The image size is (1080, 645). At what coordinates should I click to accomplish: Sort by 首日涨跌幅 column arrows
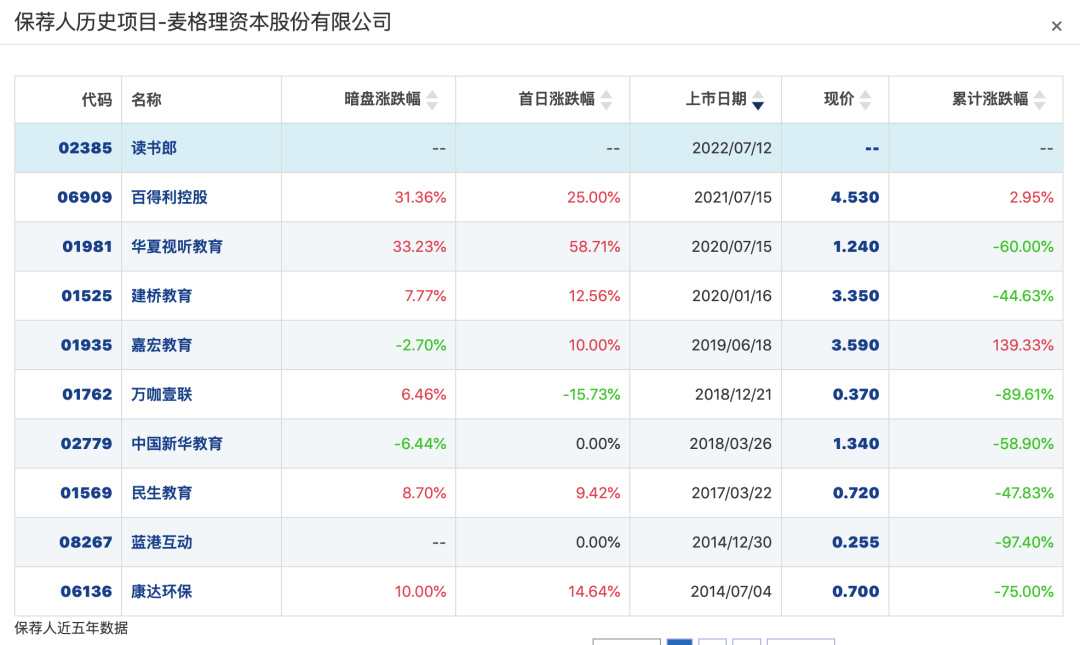click(606, 100)
